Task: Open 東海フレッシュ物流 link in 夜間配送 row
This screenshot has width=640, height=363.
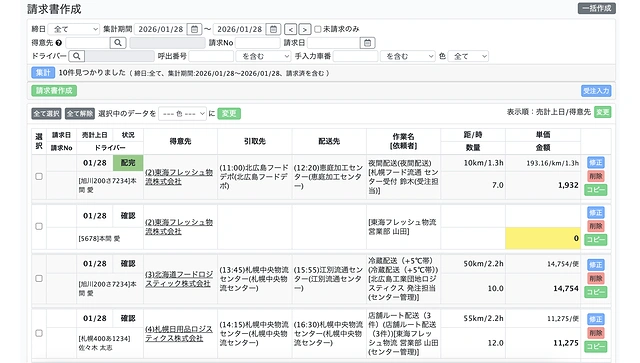Action: [x=179, y=177]
